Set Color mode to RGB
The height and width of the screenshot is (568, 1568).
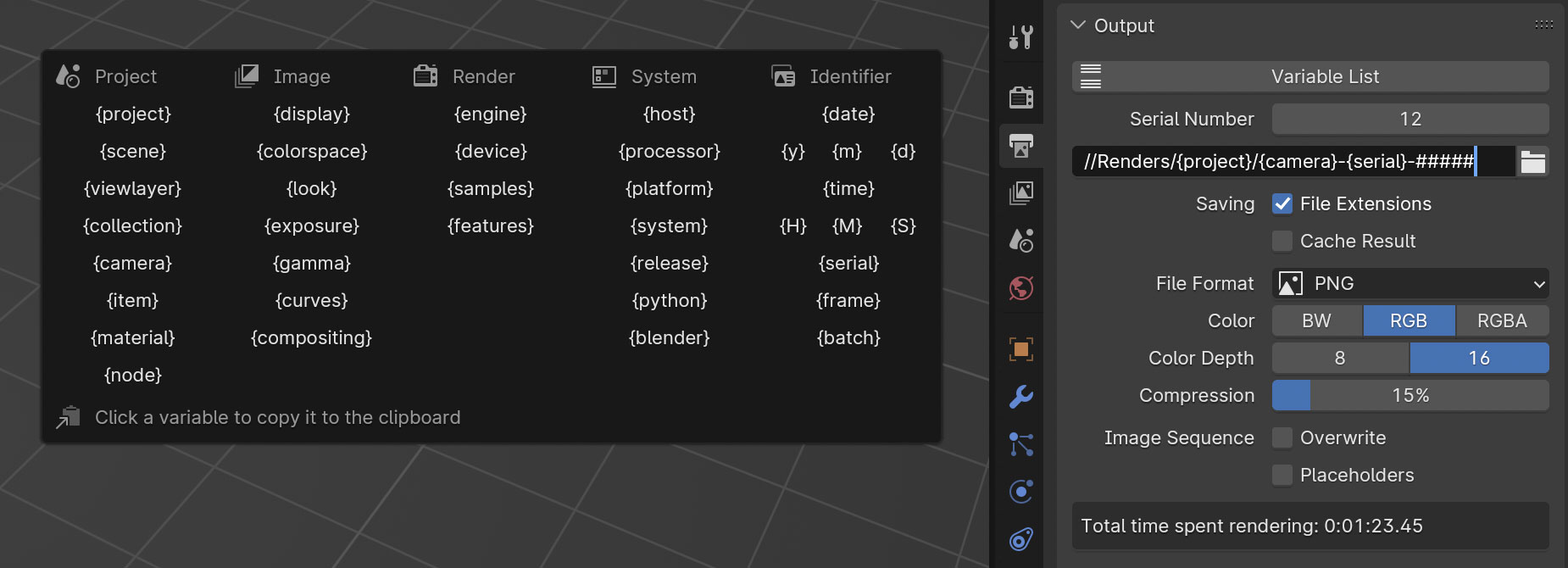pos(1409,320)
